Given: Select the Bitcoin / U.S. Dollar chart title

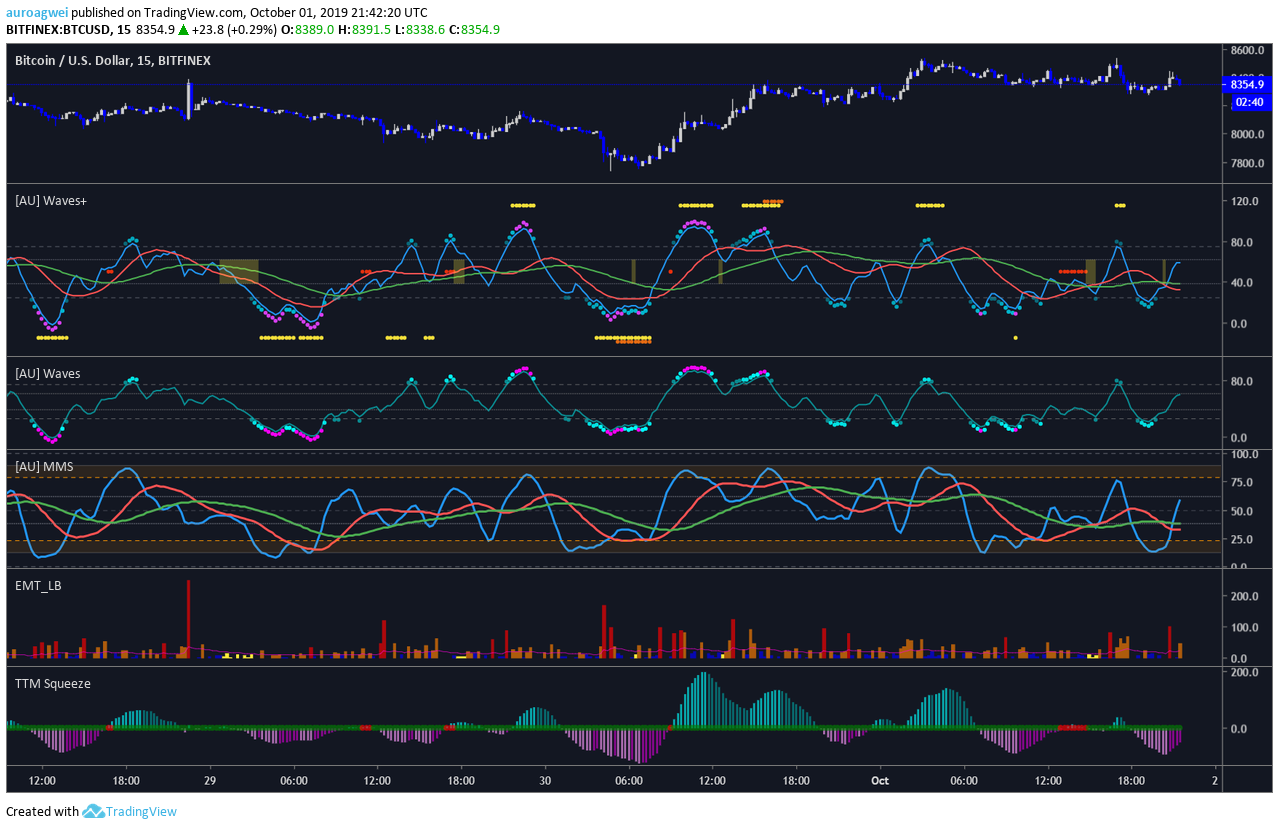Looking at the screenshot, I should pyautogui.click(x=113, y=60).
